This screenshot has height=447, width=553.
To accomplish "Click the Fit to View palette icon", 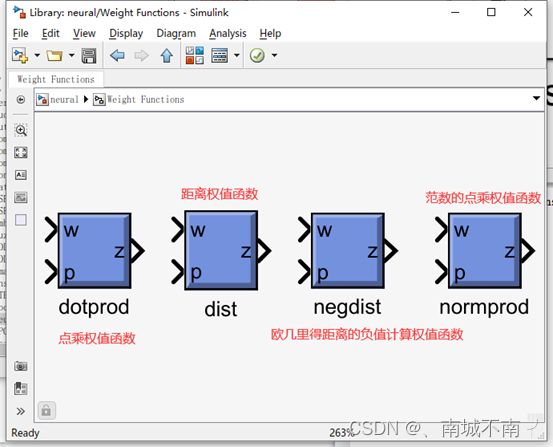I will [x=21, y=152].
